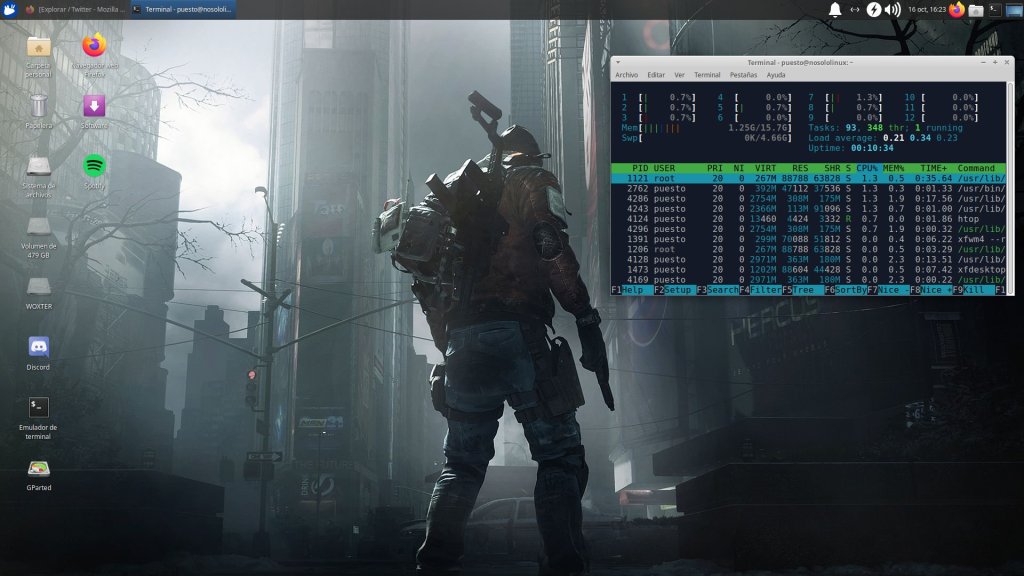The width and height of the screenshot is (1024, 576).
Task: Click the volume speaker icon in the panel
Action: pyautogui.click(x=893, y=10)
